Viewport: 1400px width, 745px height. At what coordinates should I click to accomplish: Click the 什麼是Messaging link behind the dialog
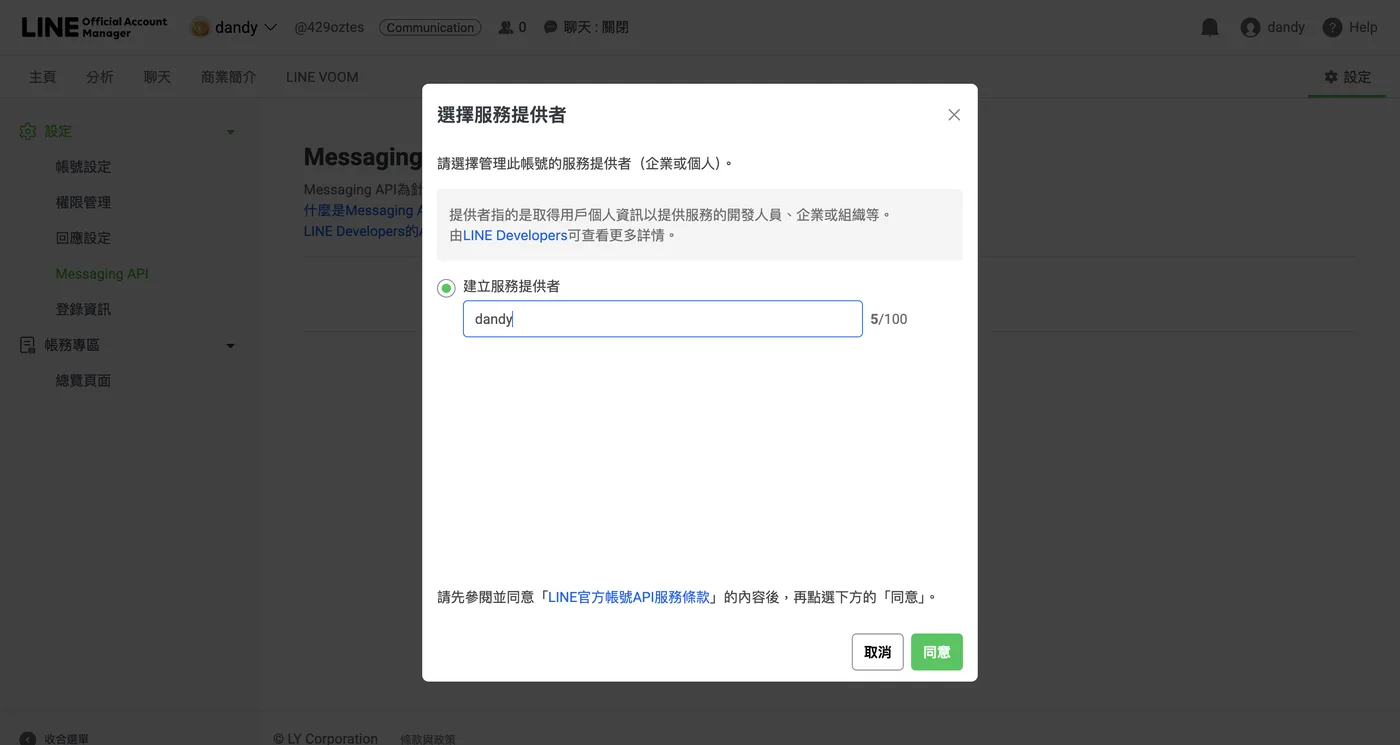coord(363,211)
